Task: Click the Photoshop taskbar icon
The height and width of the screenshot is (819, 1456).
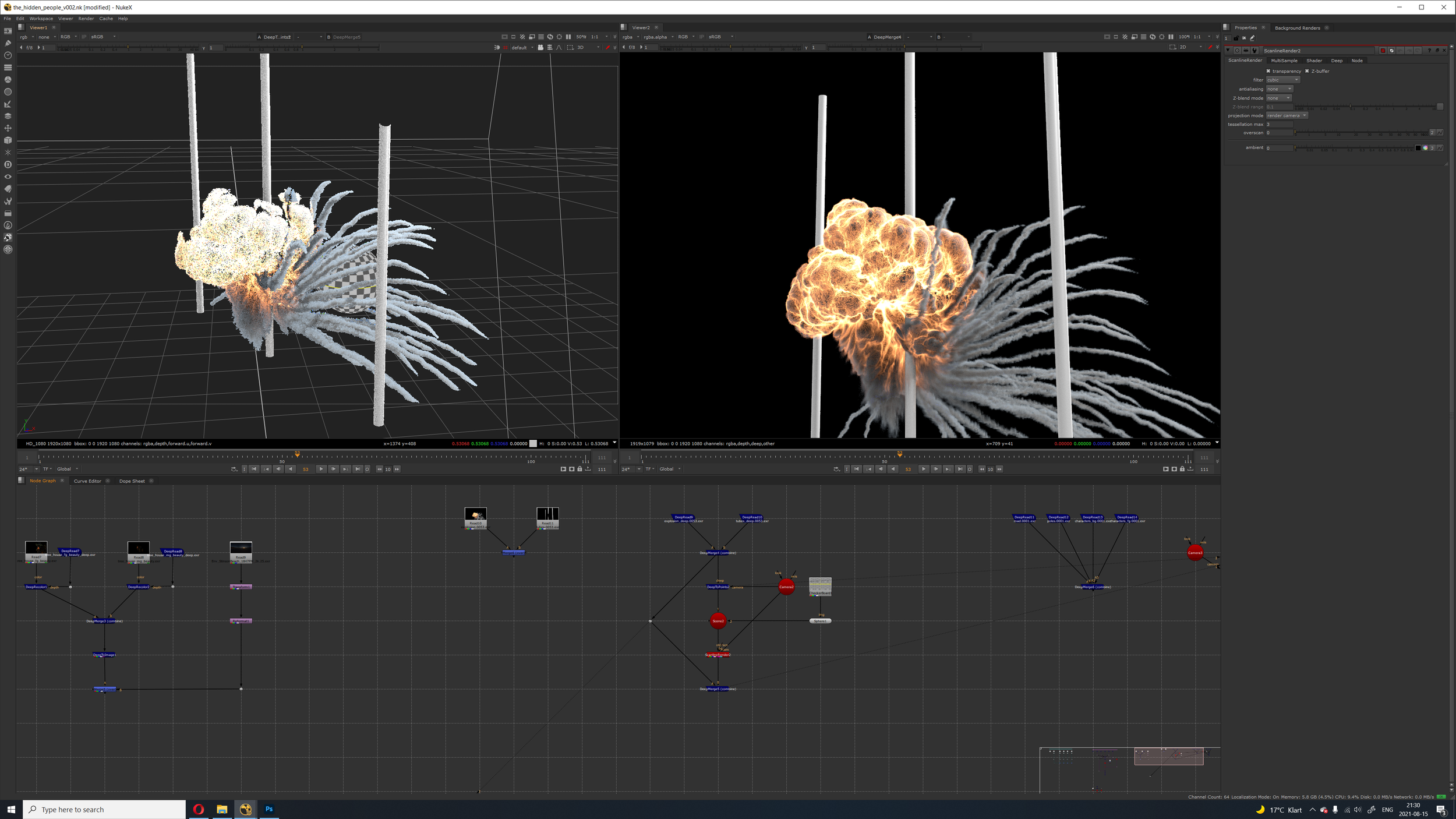Action: click(x=269, y=809)
